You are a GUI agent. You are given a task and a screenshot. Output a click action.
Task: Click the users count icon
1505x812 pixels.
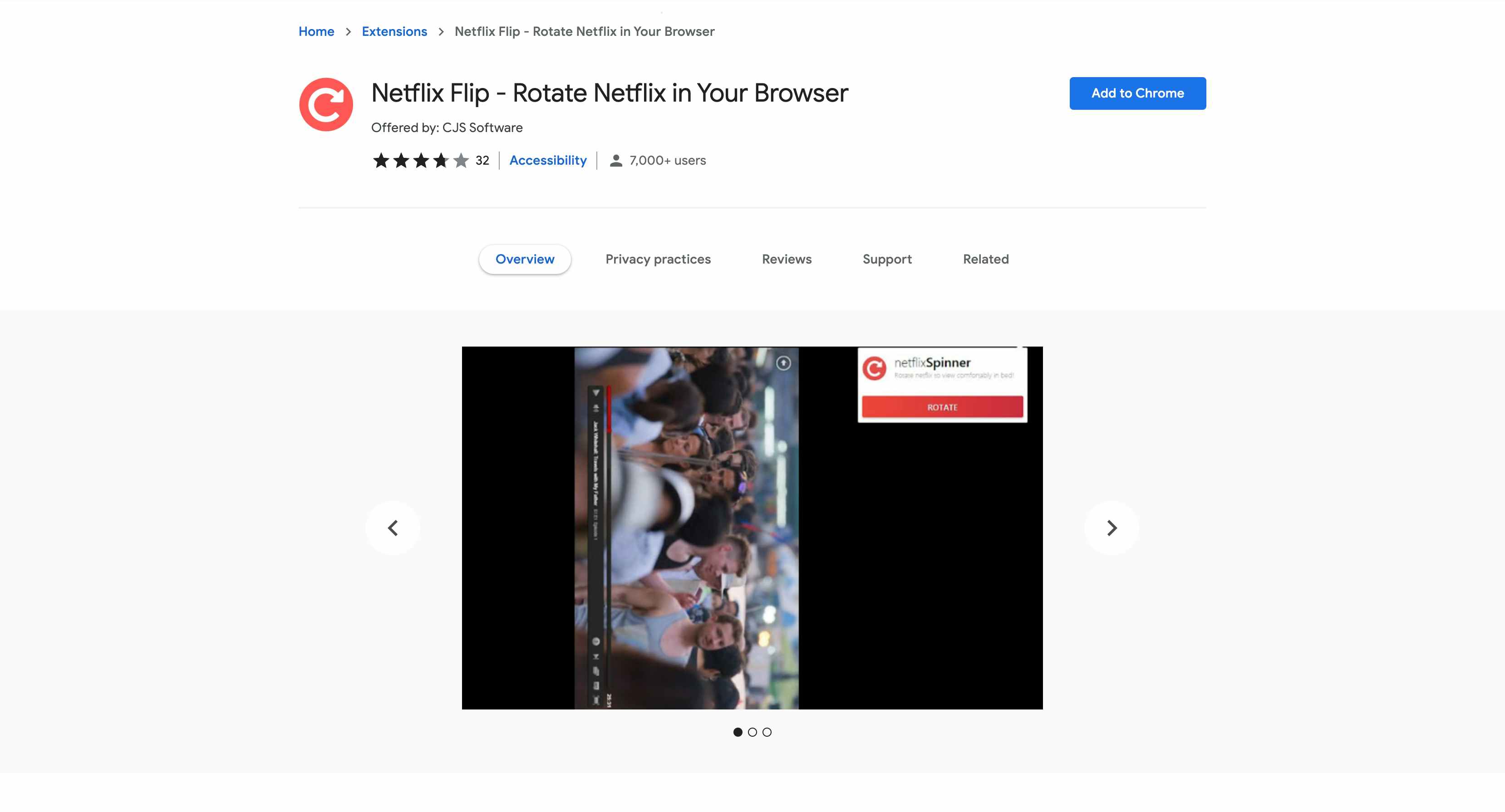pyautogui.click(x=614, y=160)
